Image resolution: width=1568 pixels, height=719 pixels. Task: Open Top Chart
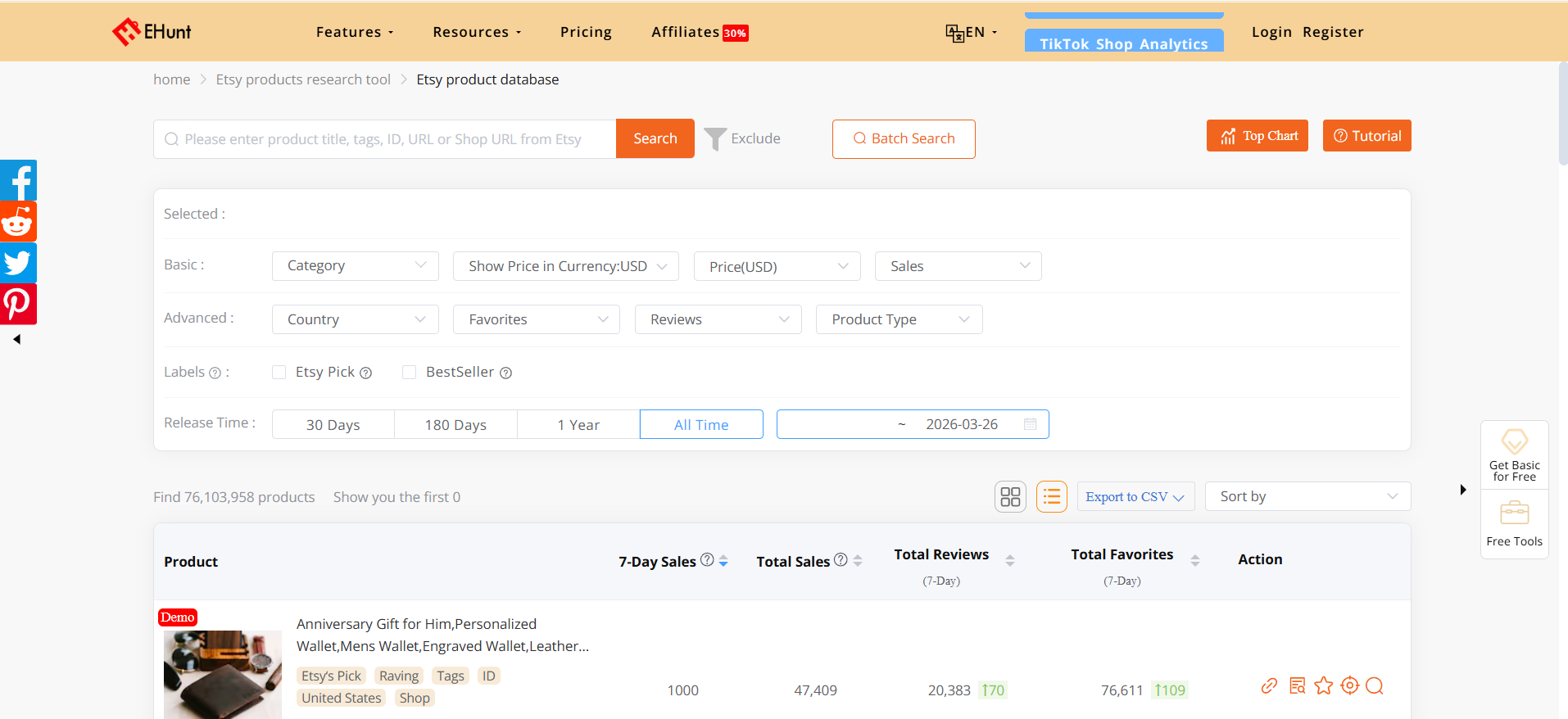click(1258, 136)
